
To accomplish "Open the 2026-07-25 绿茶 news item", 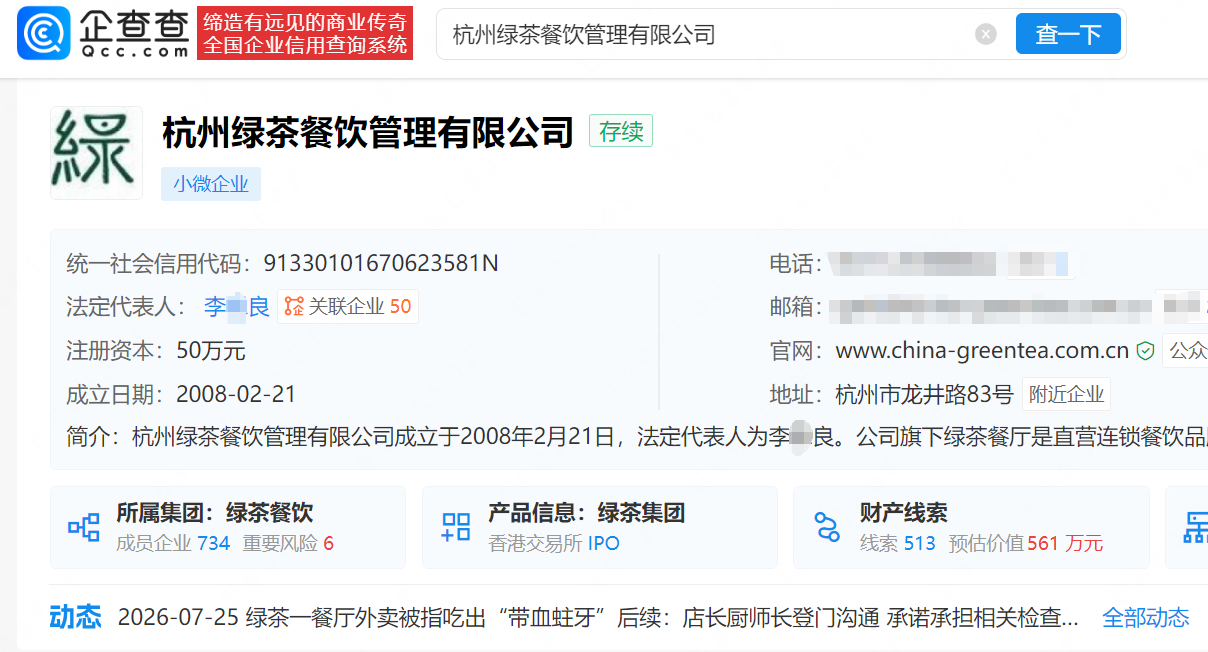I will coord(598,617).
